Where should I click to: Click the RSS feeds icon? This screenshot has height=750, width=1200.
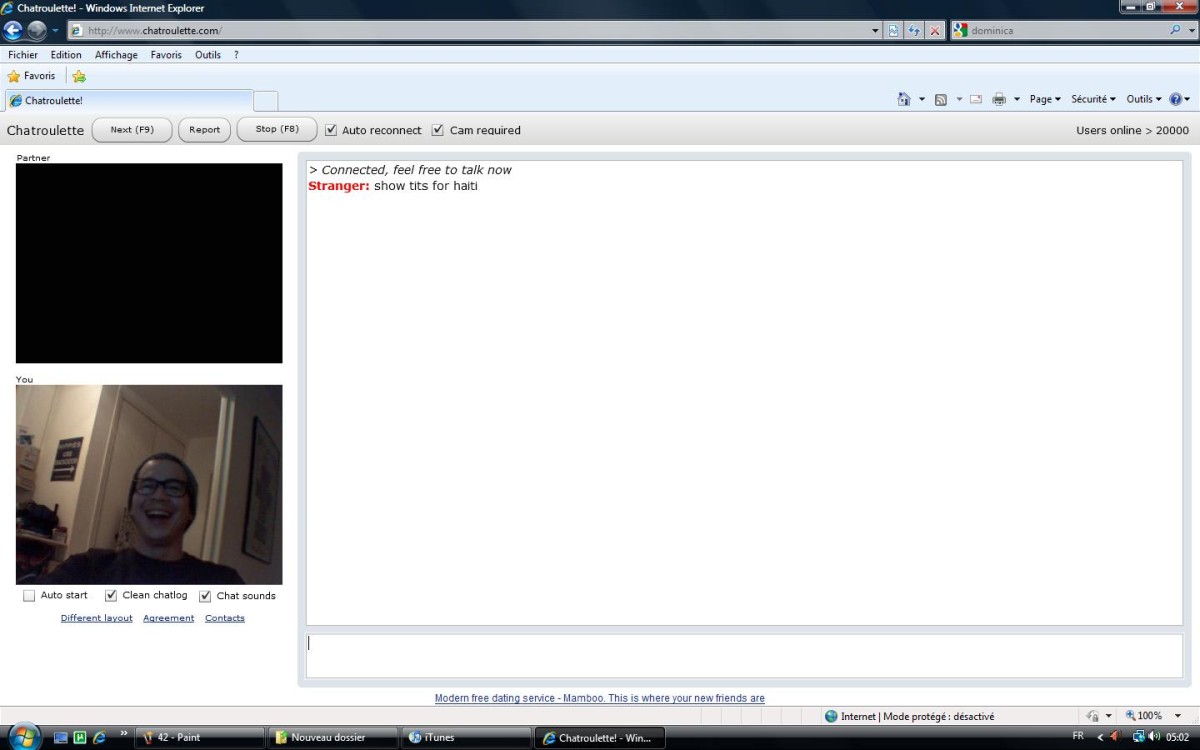pos(940,99)
